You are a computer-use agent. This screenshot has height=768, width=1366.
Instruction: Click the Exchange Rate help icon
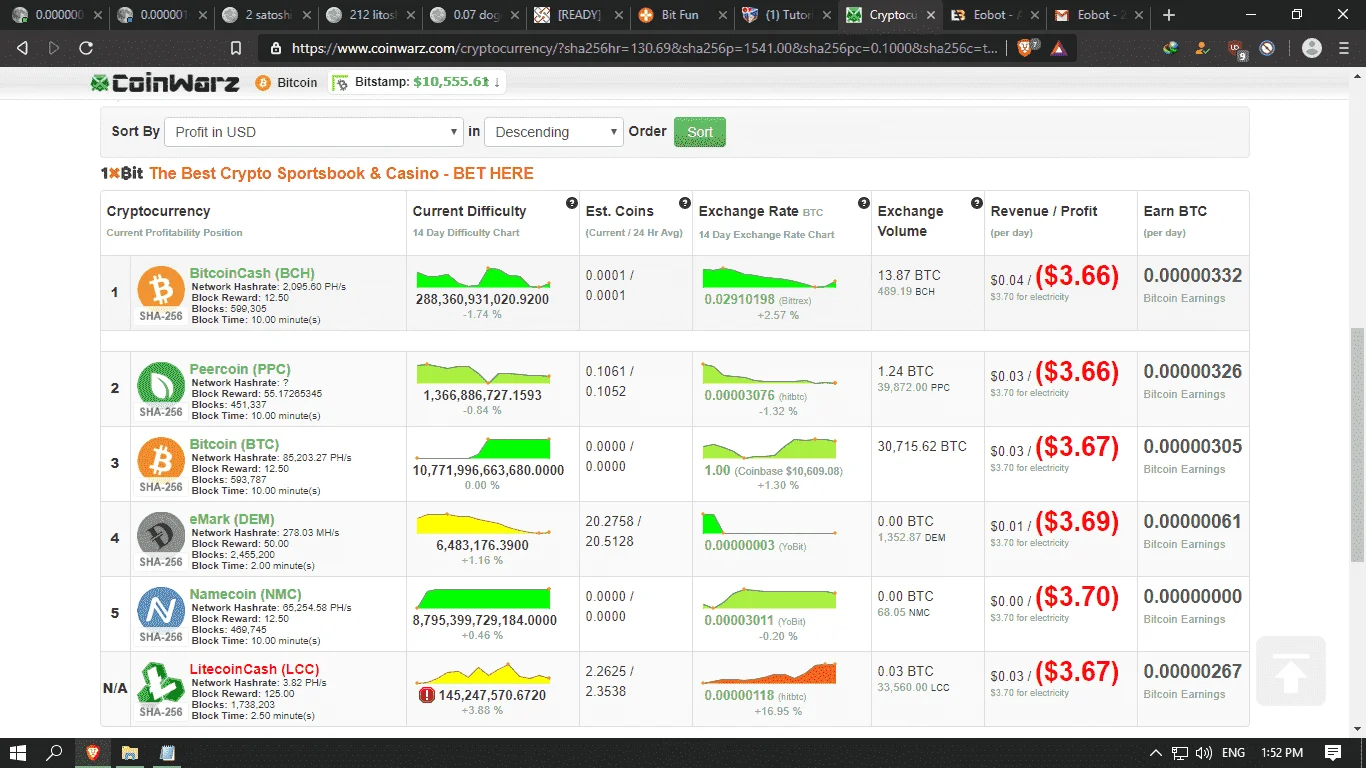click(864, 203)
